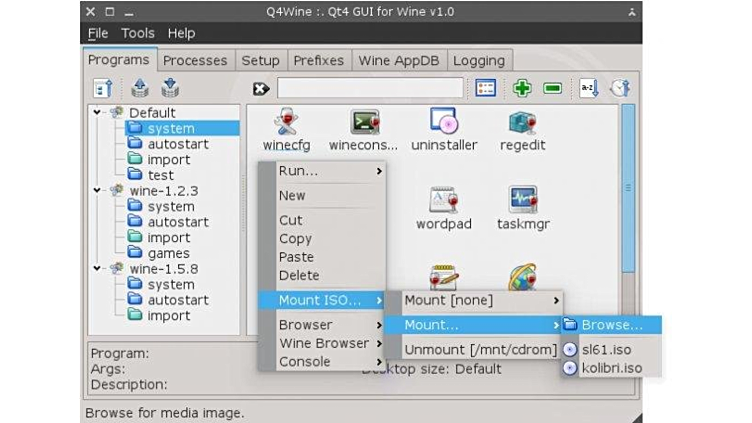Viewport: 752px width, 423px height.
Task: Select kolibri.iso from the mount list
Action: [611, 367]
